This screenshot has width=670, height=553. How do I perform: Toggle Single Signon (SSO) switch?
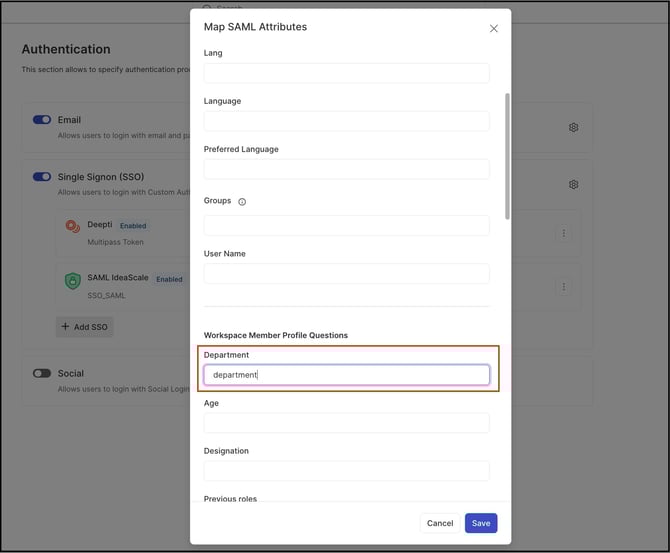coord(42,177)
